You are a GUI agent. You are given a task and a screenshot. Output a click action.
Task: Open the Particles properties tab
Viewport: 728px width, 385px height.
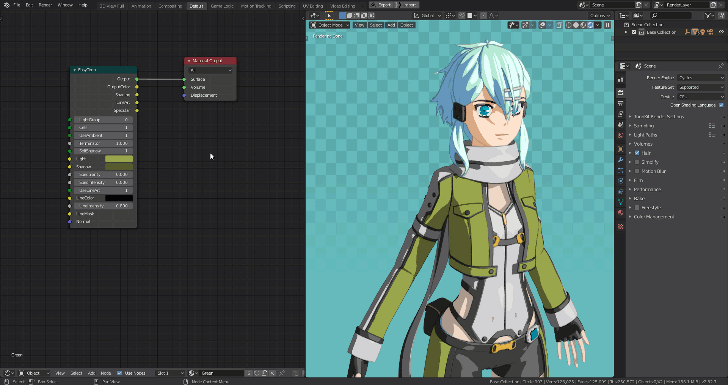[x=621, y=170]
